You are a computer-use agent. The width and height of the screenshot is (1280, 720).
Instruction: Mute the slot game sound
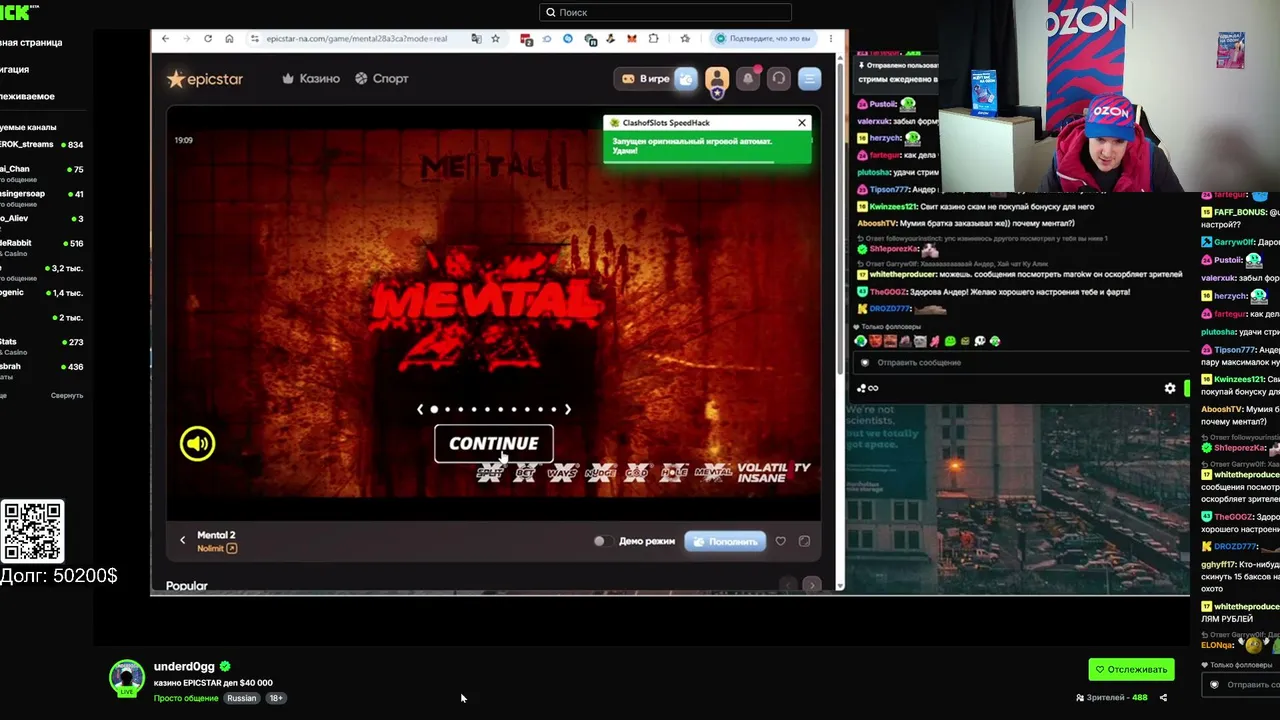[x=197, y=443]
